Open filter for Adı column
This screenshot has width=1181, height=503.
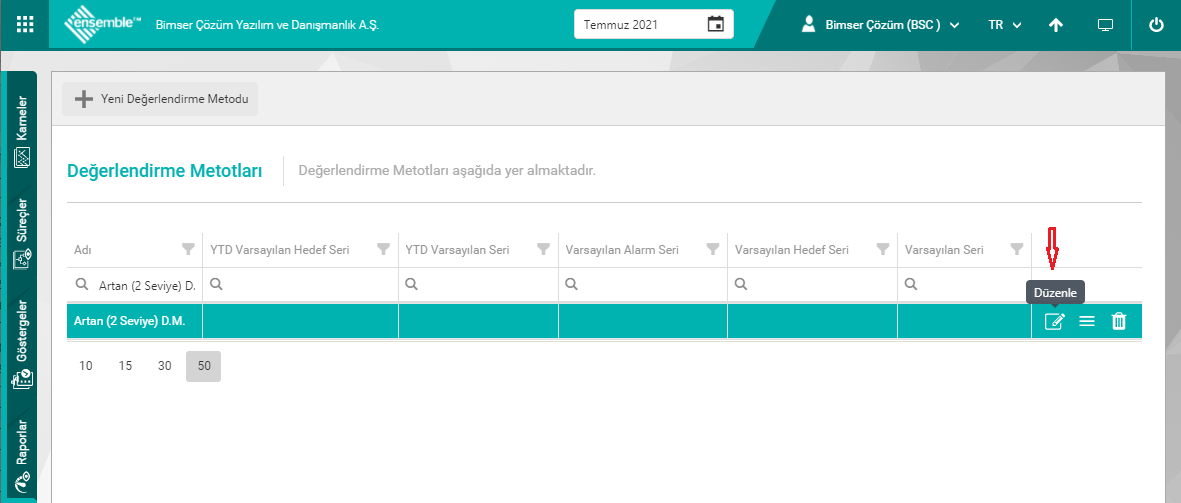point(188,249)
